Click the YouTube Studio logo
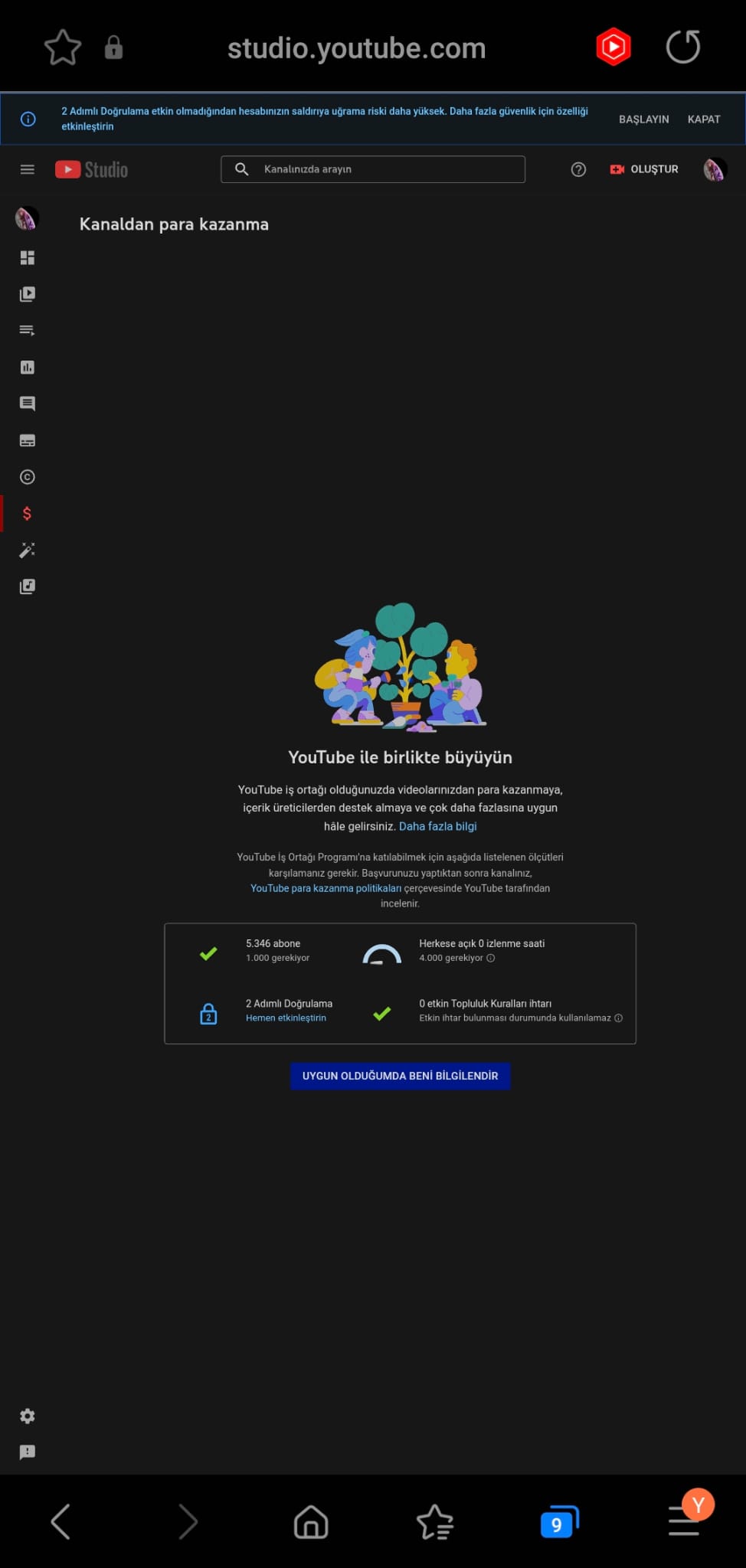Image resolution: width=746 pixels, height=1568 pixels. tap(91, 169)
